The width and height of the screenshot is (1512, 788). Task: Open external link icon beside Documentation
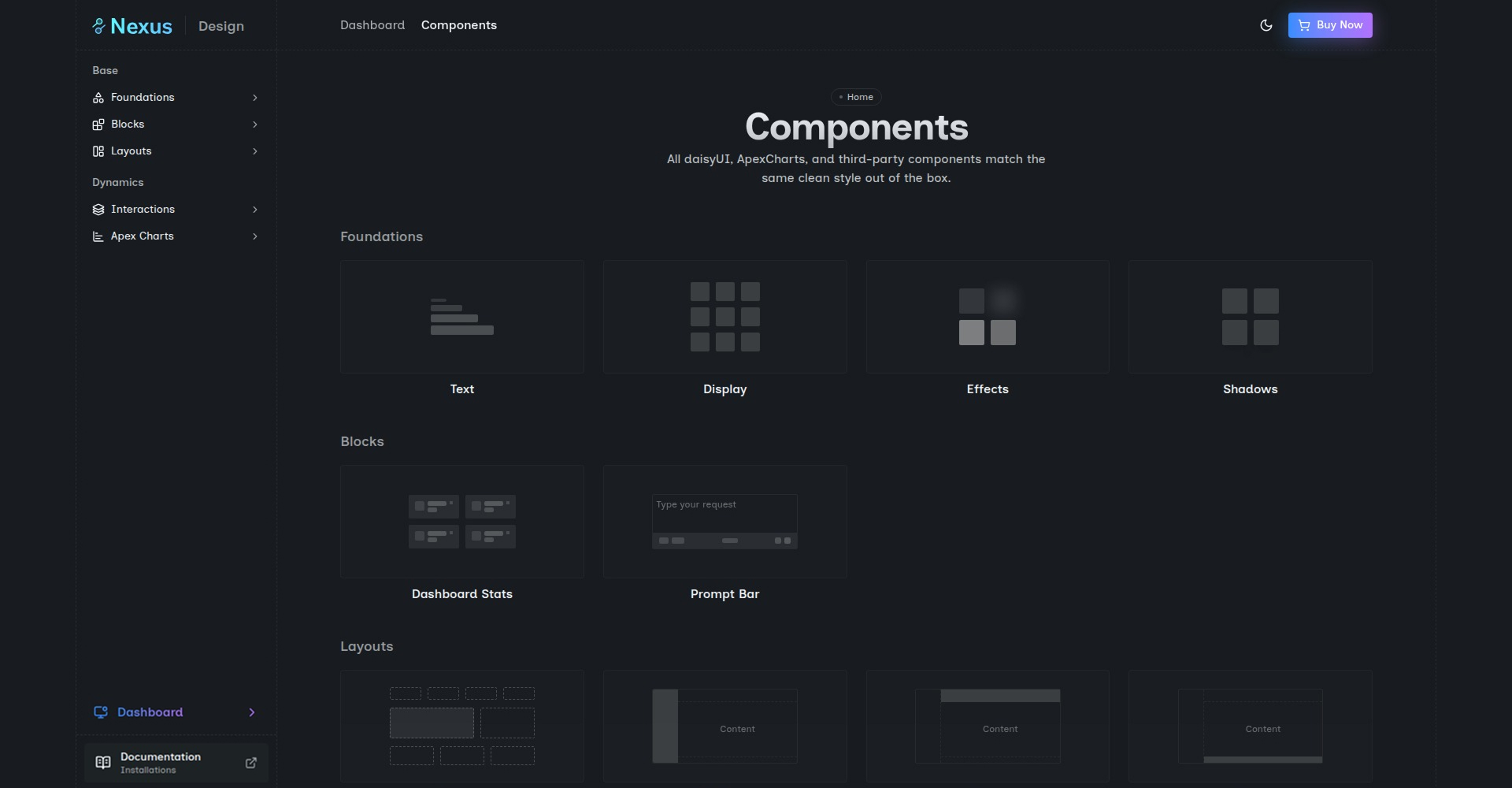point(251,763)
